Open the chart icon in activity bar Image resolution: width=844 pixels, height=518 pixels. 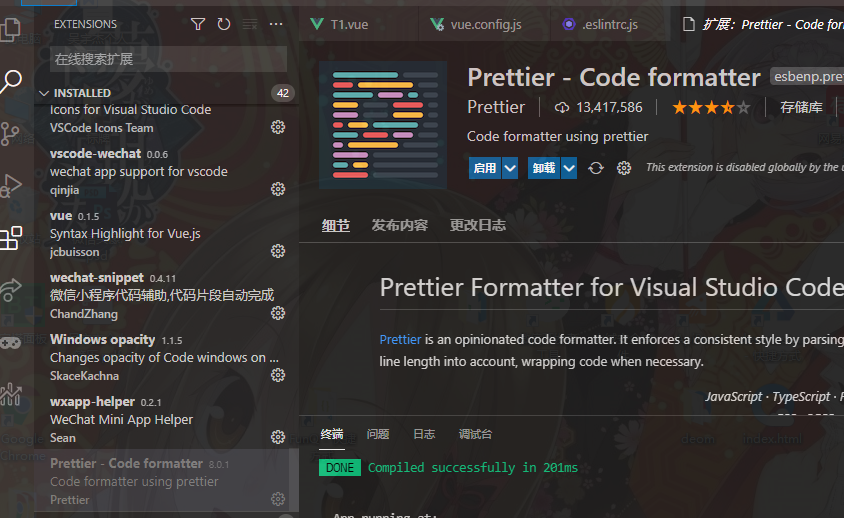(10, 394)
